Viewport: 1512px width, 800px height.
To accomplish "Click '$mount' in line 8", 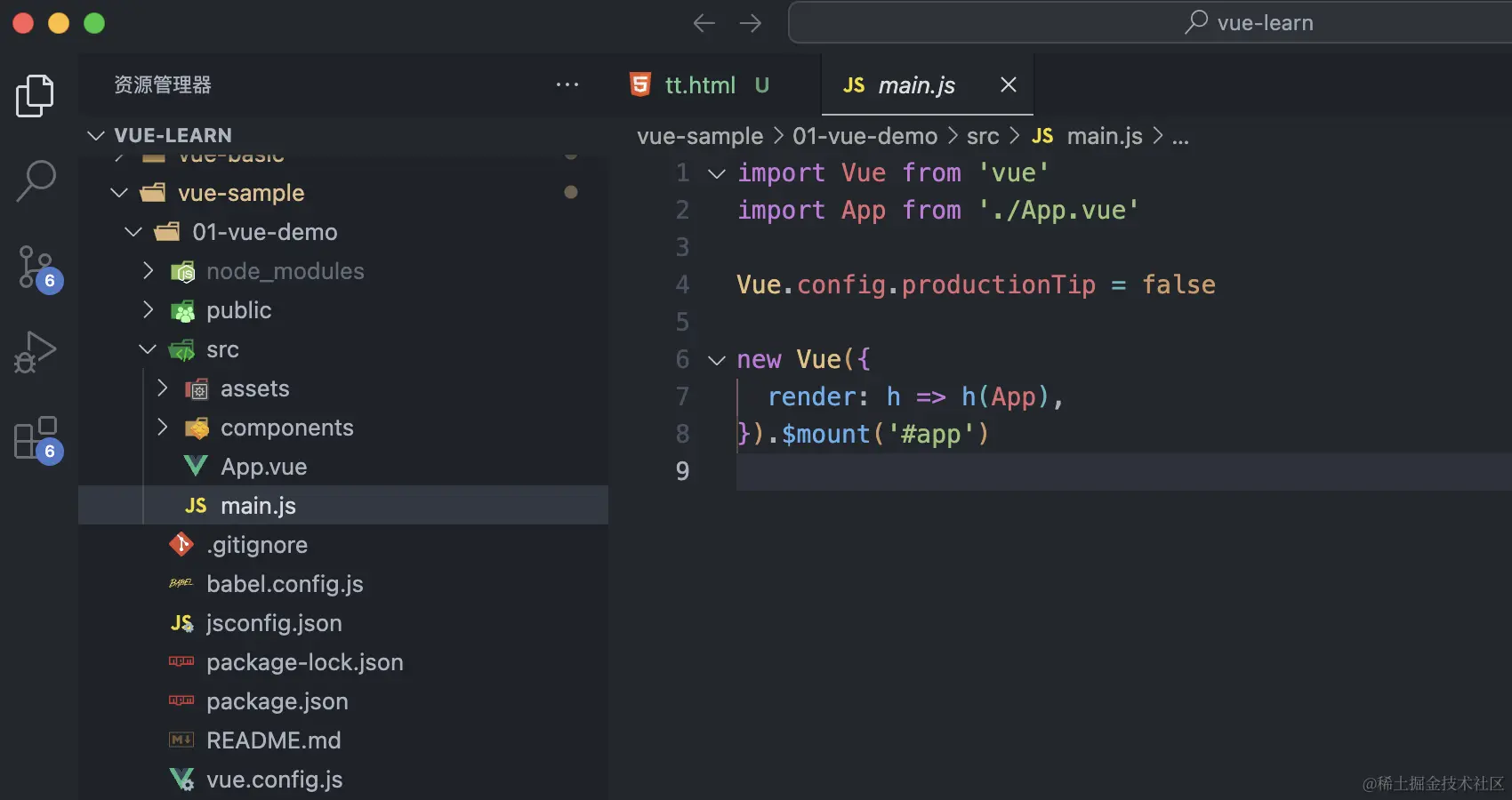I will click(825, 434).
